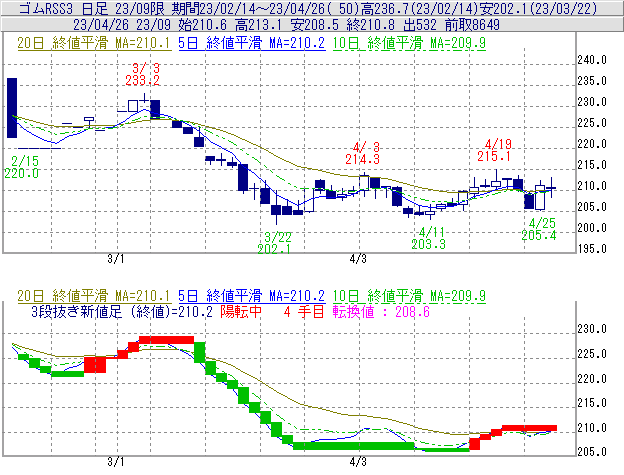Screen dimensions: 624x475
Task: Click the 4/3 date label under the upper chart
Action: pyautogui.click(x=358, y=259)
